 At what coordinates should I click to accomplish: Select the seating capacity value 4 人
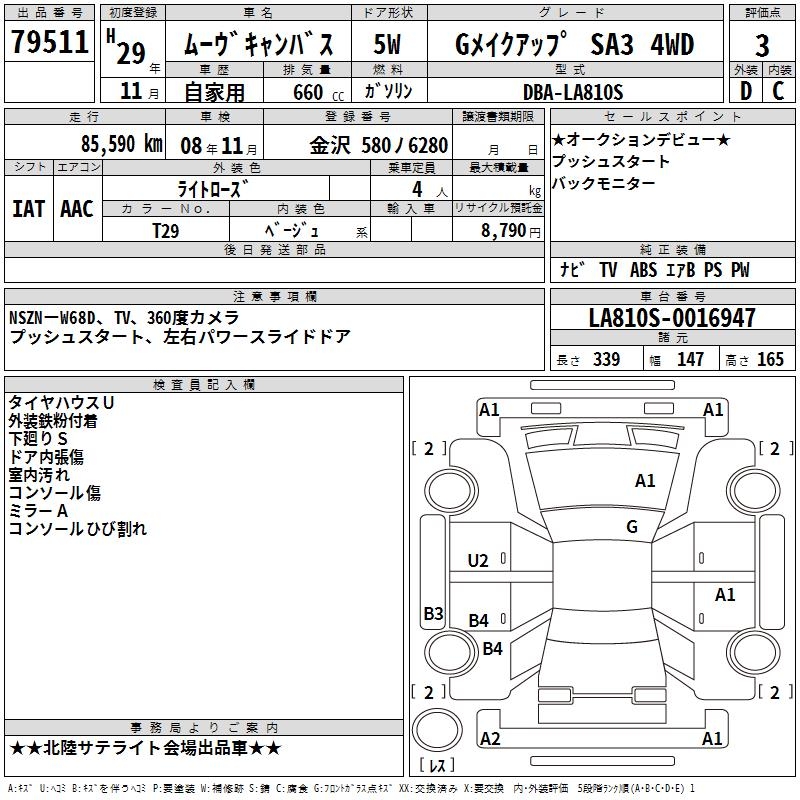tap(429, 190)
